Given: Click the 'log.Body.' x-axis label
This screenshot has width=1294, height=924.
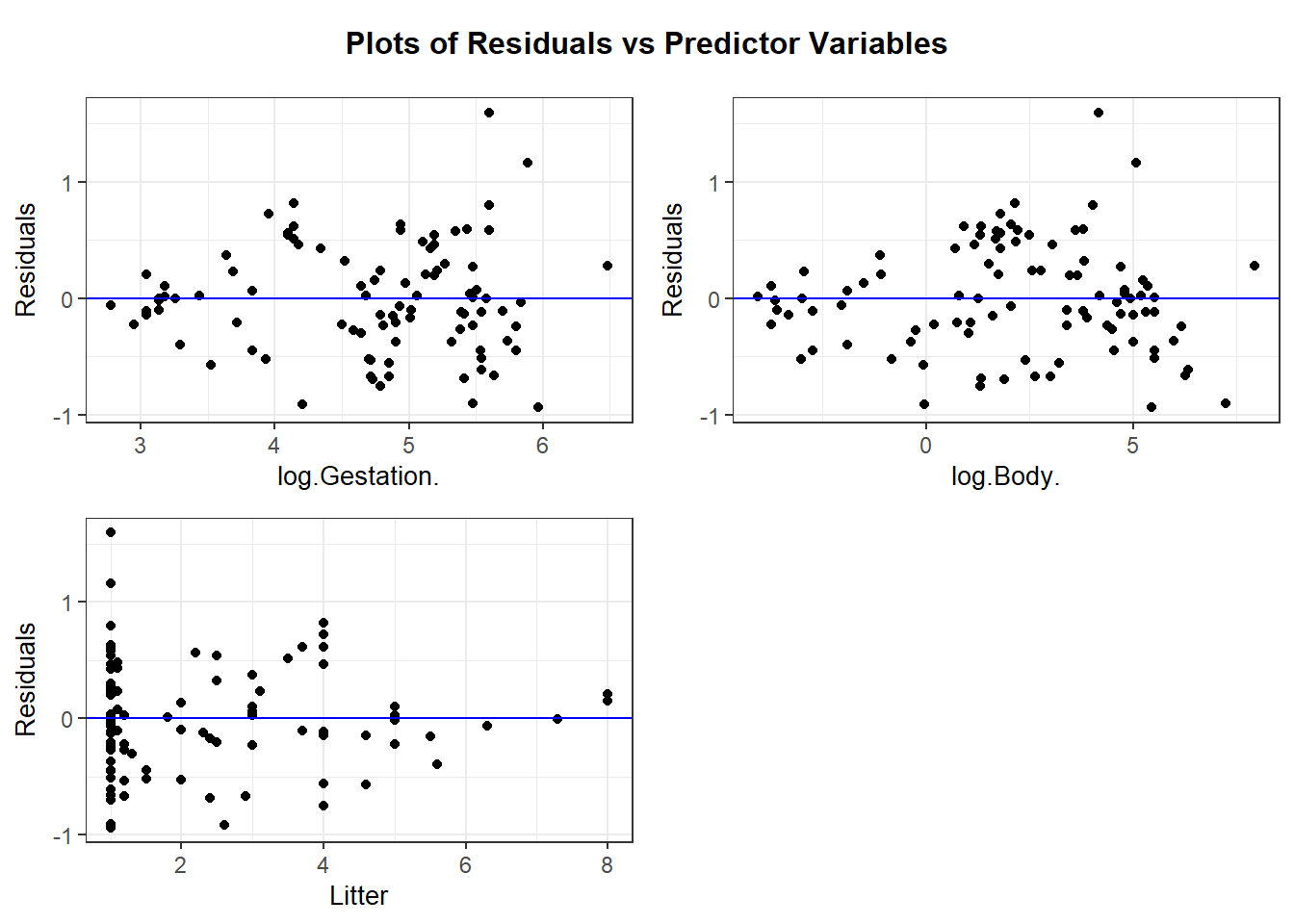Looking at the screenshot, I should click(x=1005, y=476).
